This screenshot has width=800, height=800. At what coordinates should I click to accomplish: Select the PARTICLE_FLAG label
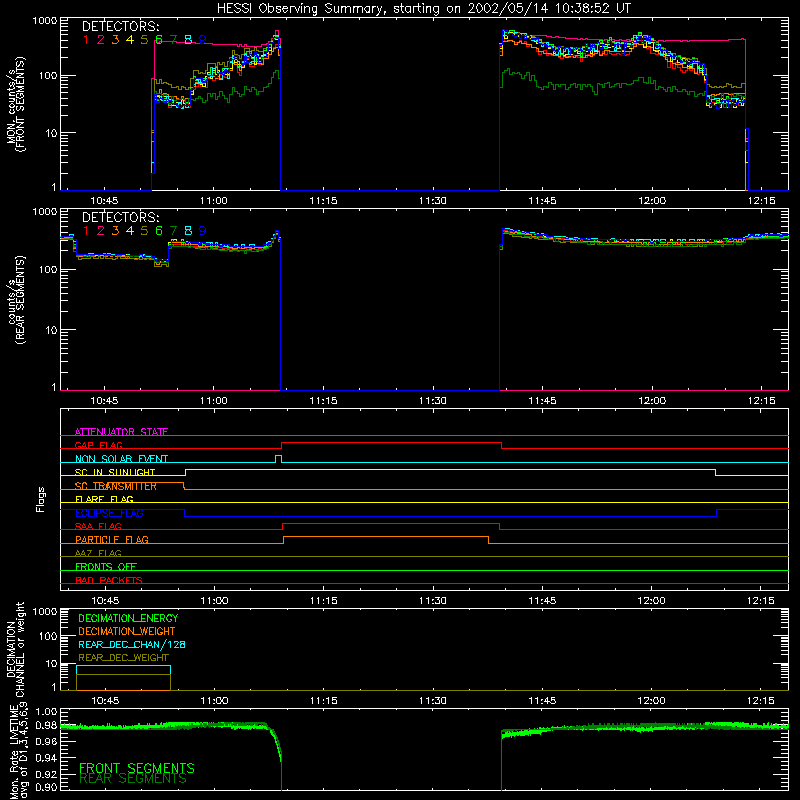[112, 539]
